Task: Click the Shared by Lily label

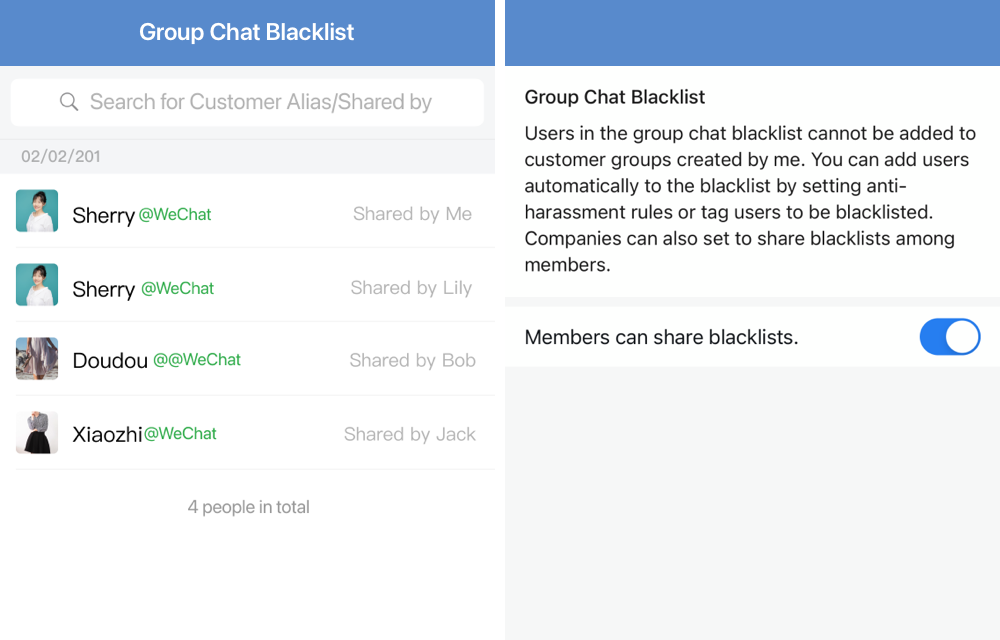Action: (x=411, y=288)
